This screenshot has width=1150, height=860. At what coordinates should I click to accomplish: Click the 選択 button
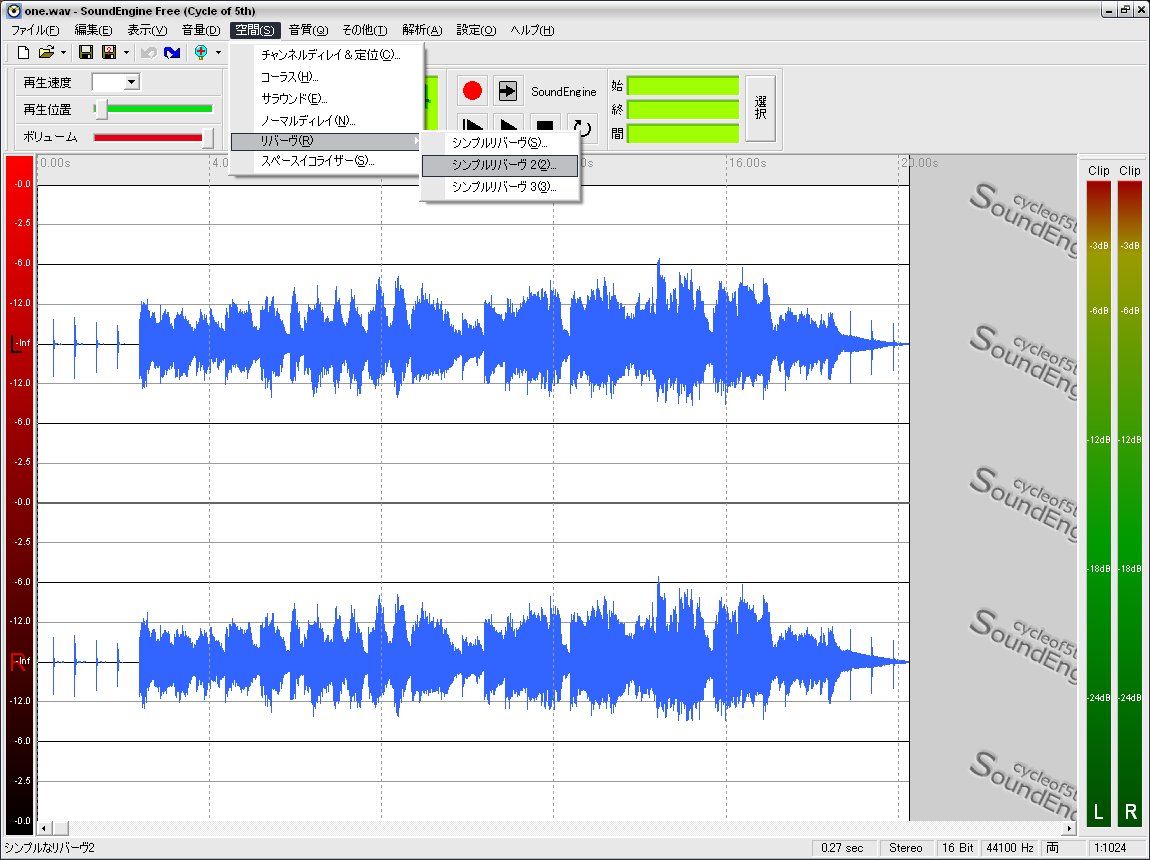coord(760,108)
